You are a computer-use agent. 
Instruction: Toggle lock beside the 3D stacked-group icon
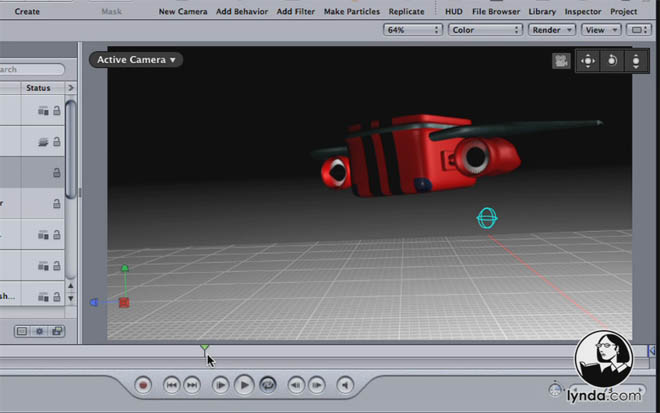point(56,142)
